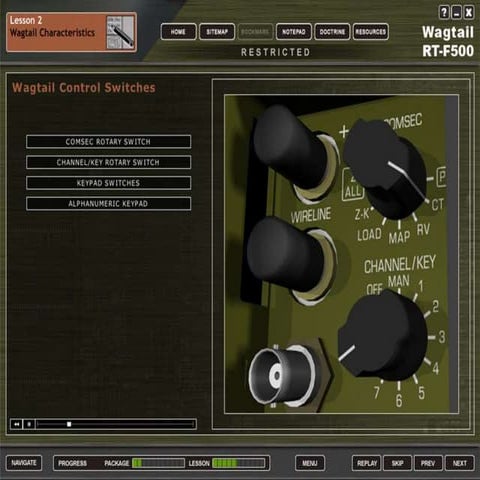This screenshot has width=480, height=480.
Task: Click the help question mark icon
Action: pos(444,13)
